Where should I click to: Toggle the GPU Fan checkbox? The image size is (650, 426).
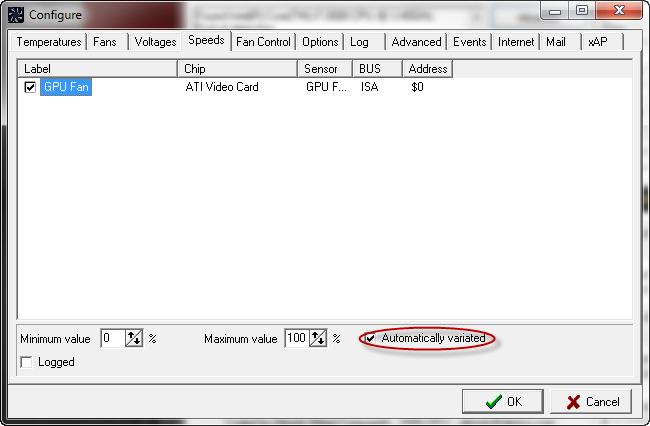pos(30,88)
